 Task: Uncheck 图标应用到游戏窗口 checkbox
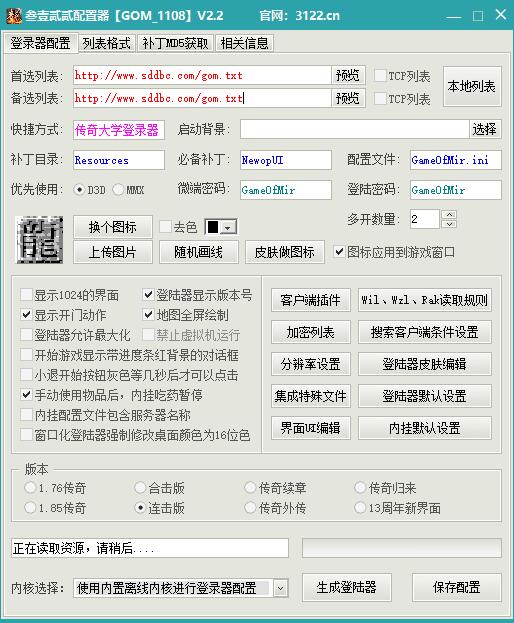coord(339,252)
